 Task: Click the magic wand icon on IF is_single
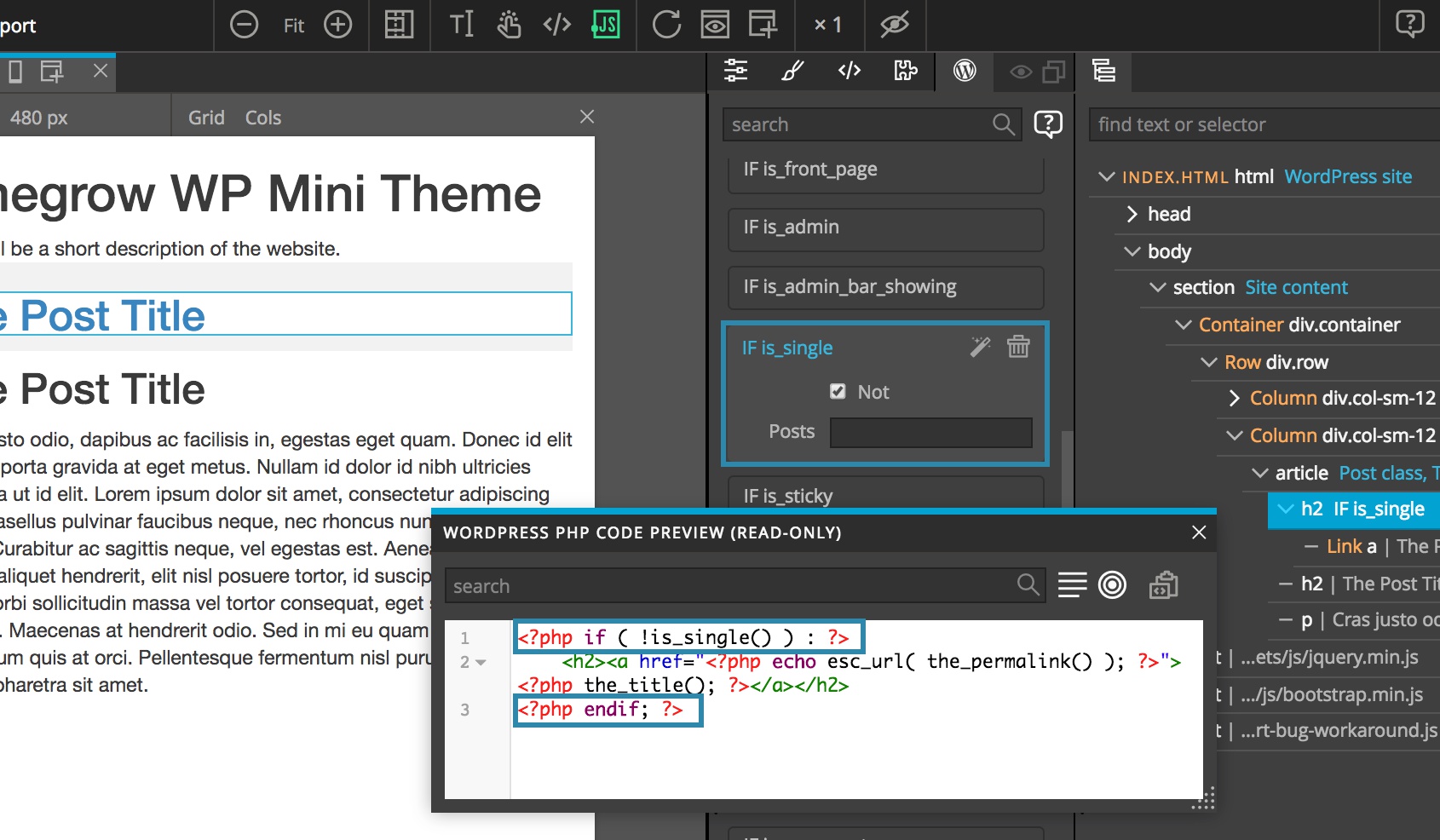[980, 347]
